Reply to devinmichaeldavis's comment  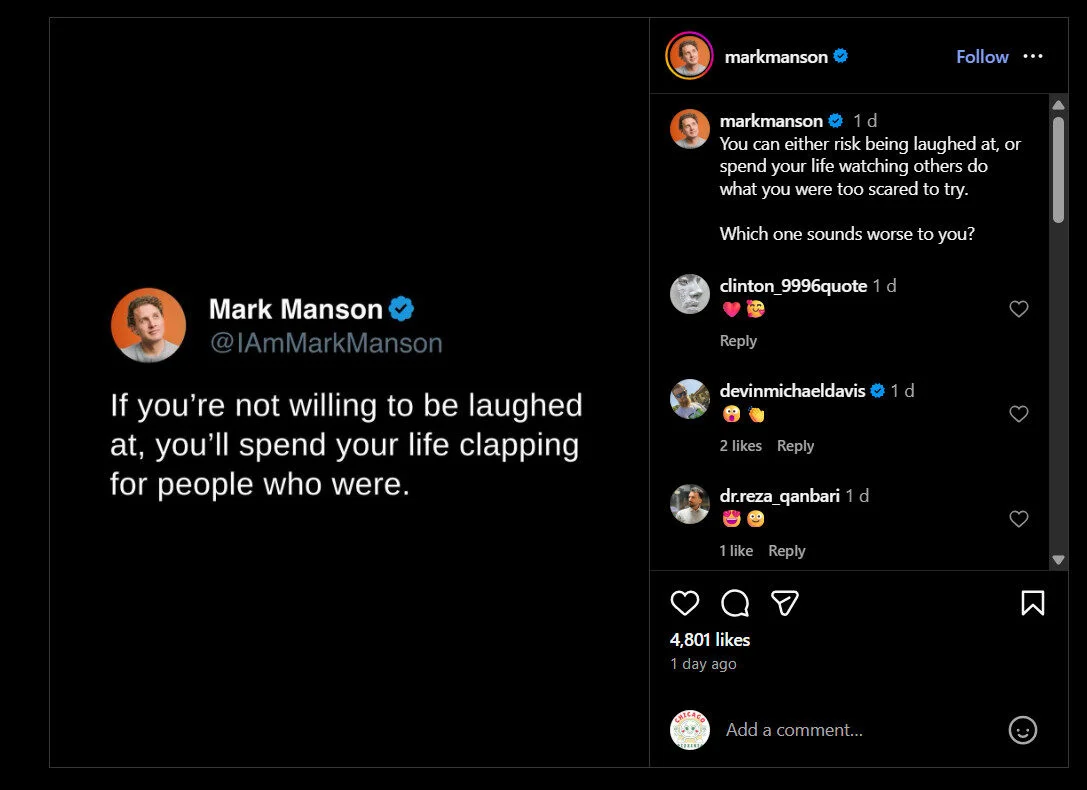pyautogui.click(x=795, y=446)
